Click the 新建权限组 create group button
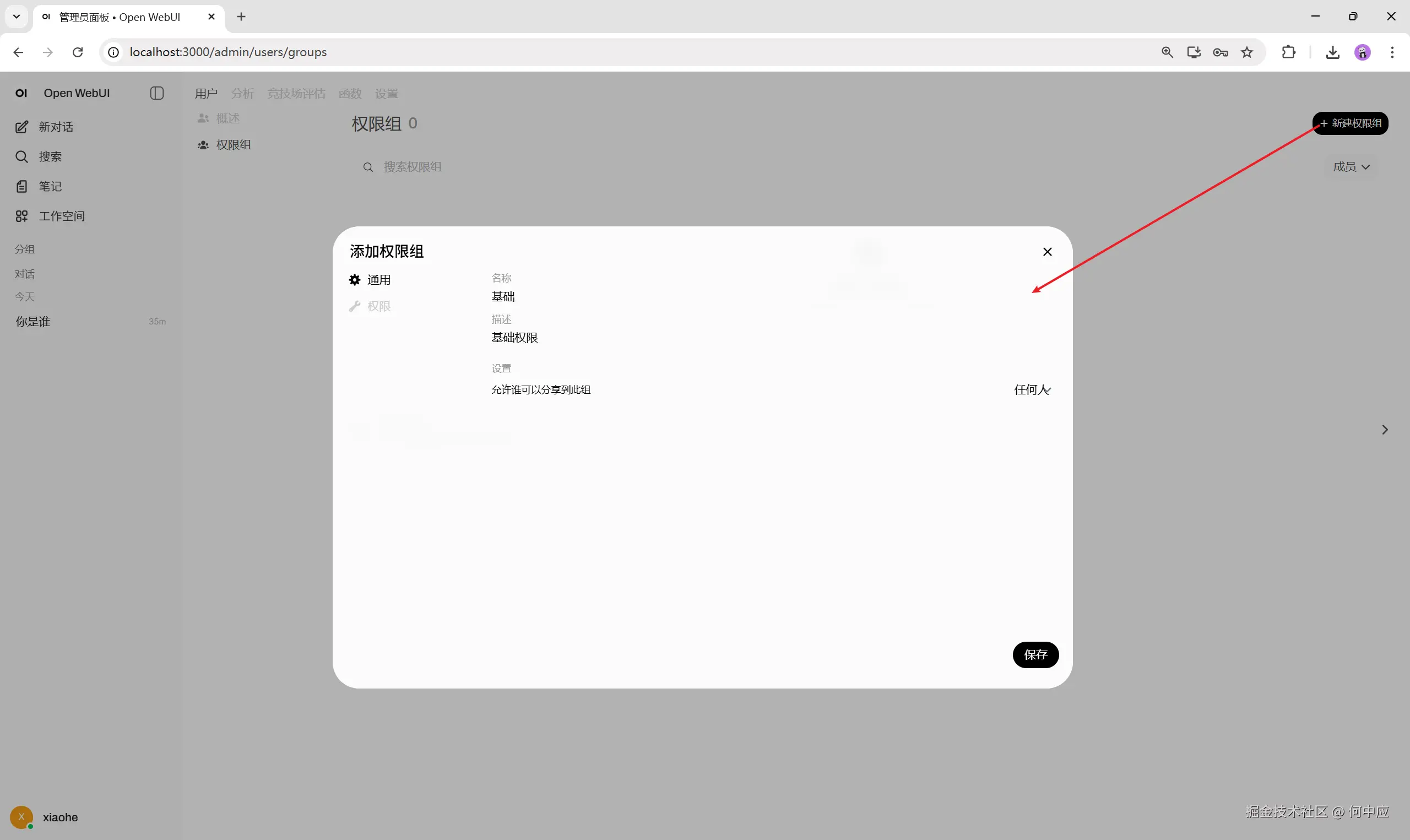 coord(1350,123)
